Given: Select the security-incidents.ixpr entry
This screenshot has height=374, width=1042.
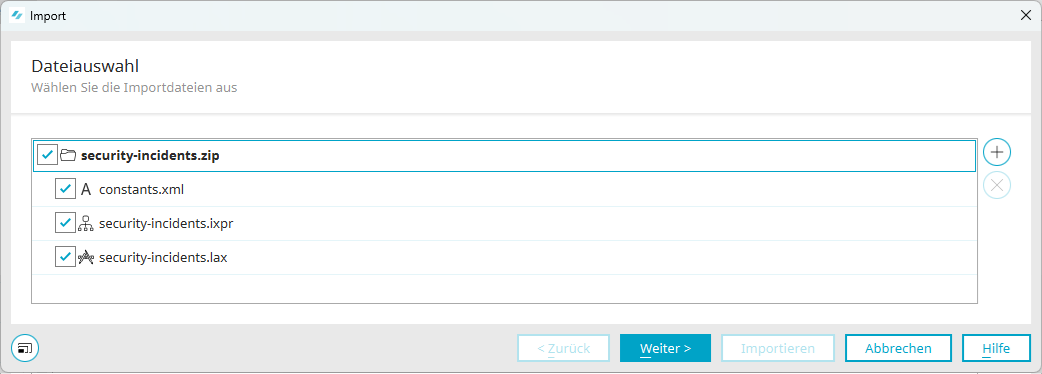Looking at the screenshot, I should (504, 224).
